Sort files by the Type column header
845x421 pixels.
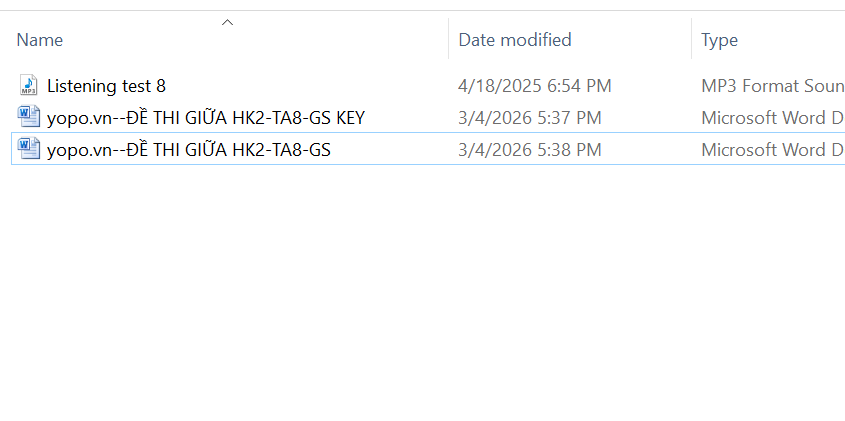point(719,40)
